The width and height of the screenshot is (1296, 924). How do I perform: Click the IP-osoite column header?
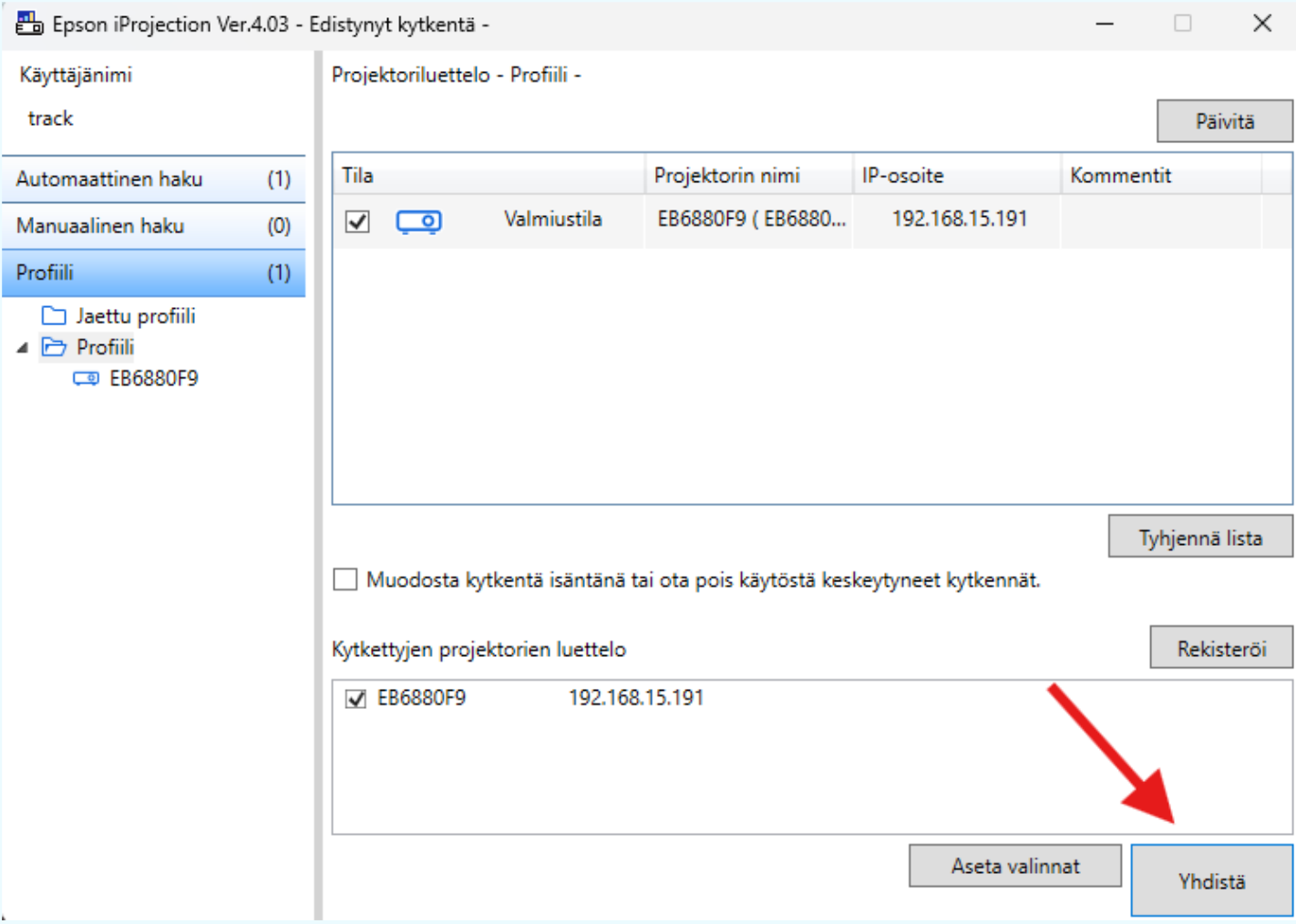click(x=957, y=175)
